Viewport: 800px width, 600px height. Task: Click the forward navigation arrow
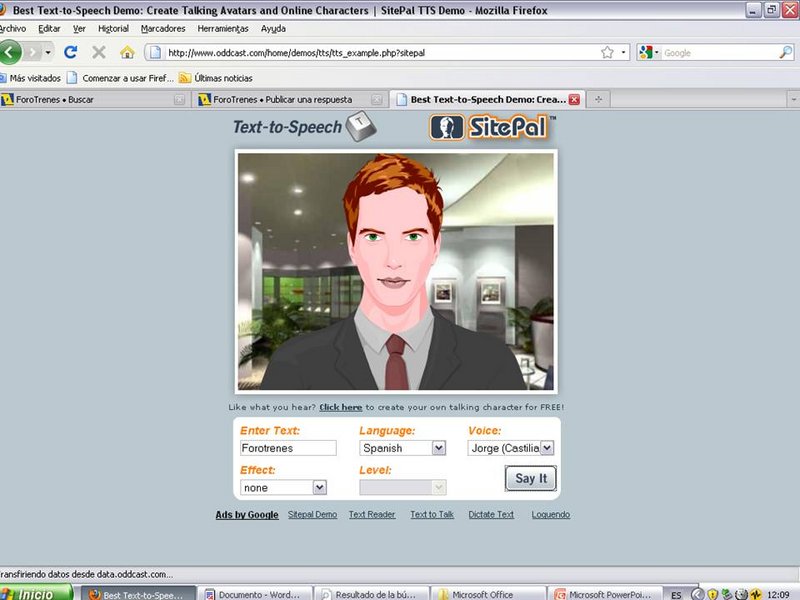[32, 52]
